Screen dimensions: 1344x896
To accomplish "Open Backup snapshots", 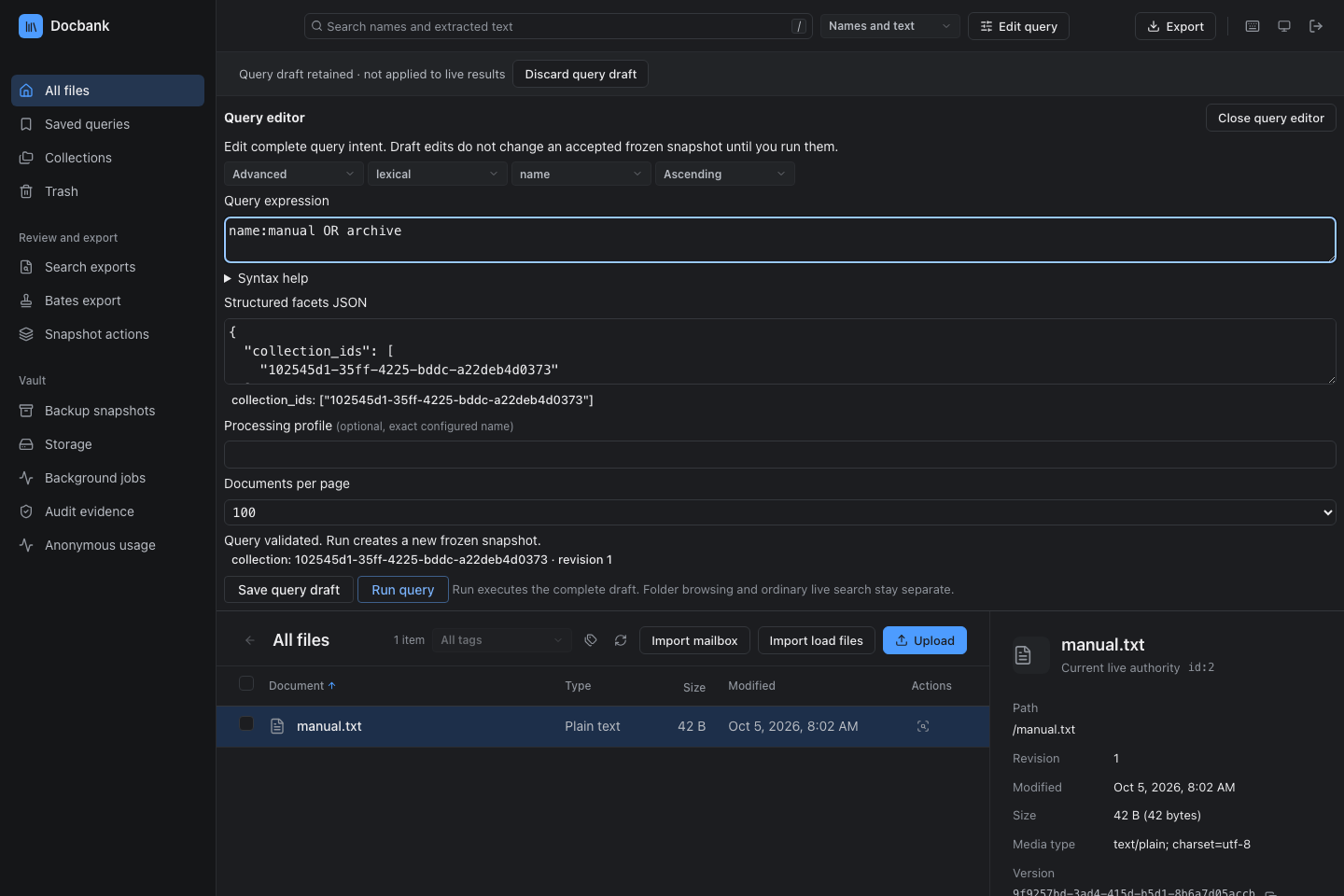I will (107, 411).
